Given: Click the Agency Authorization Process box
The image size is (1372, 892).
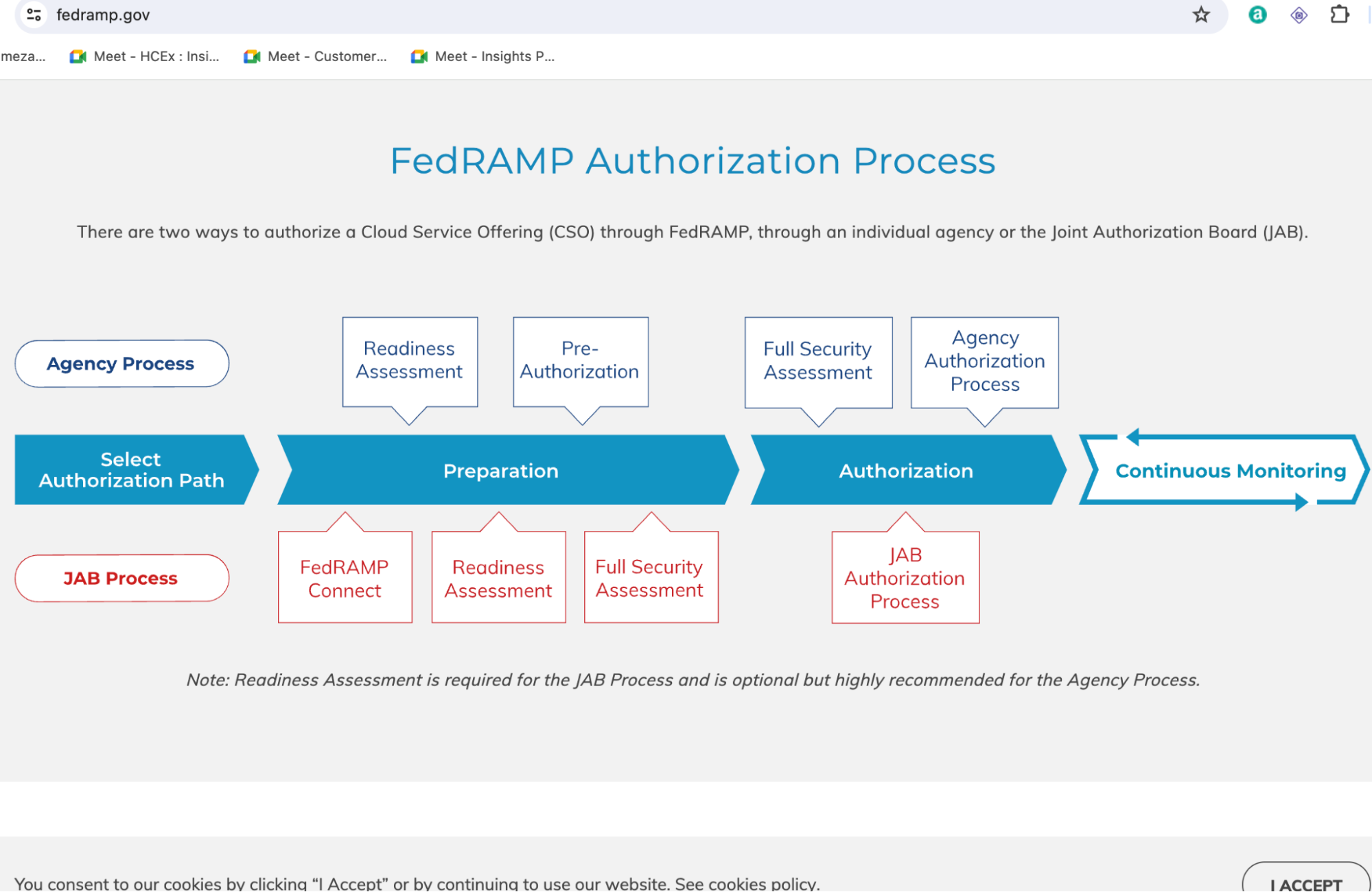Looking at the screenshot, I should point(984,362).
